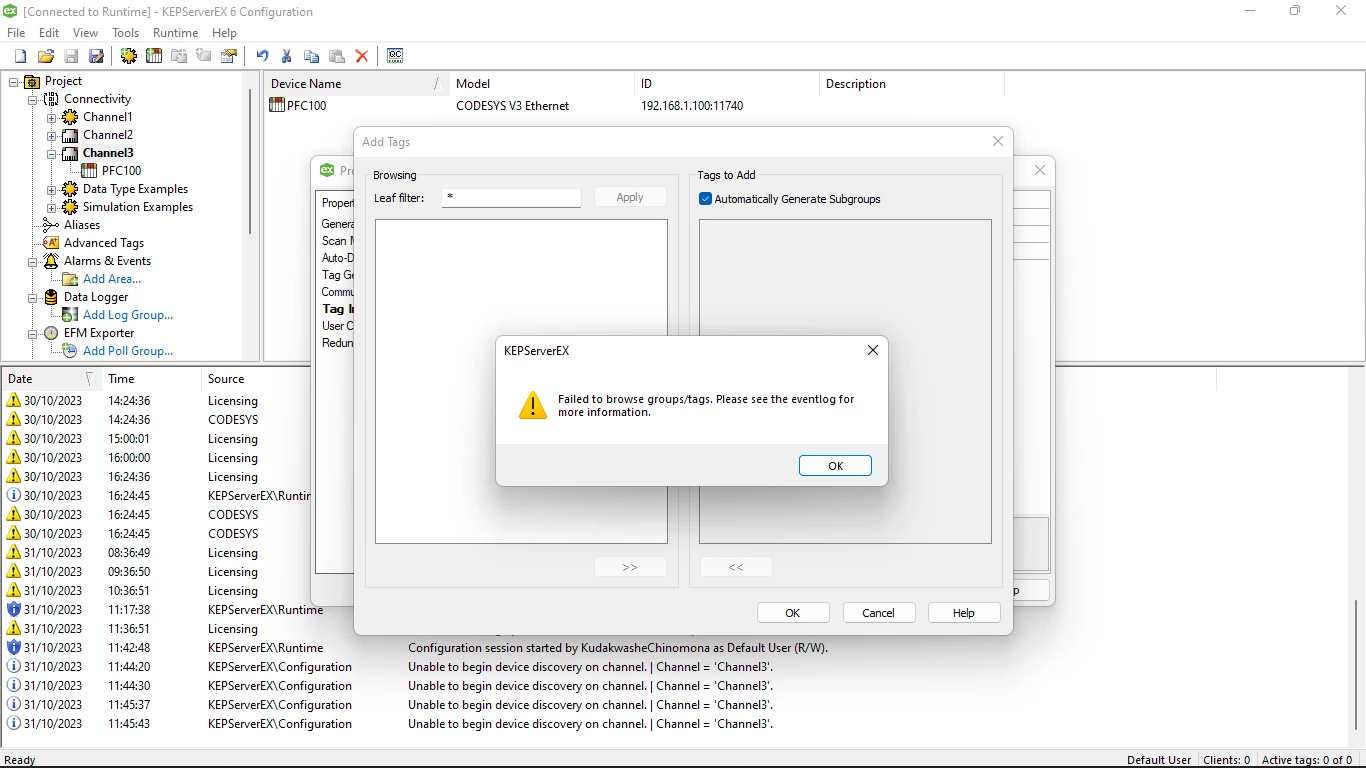Click the Add Log Group... link

[x=128, y=315]
